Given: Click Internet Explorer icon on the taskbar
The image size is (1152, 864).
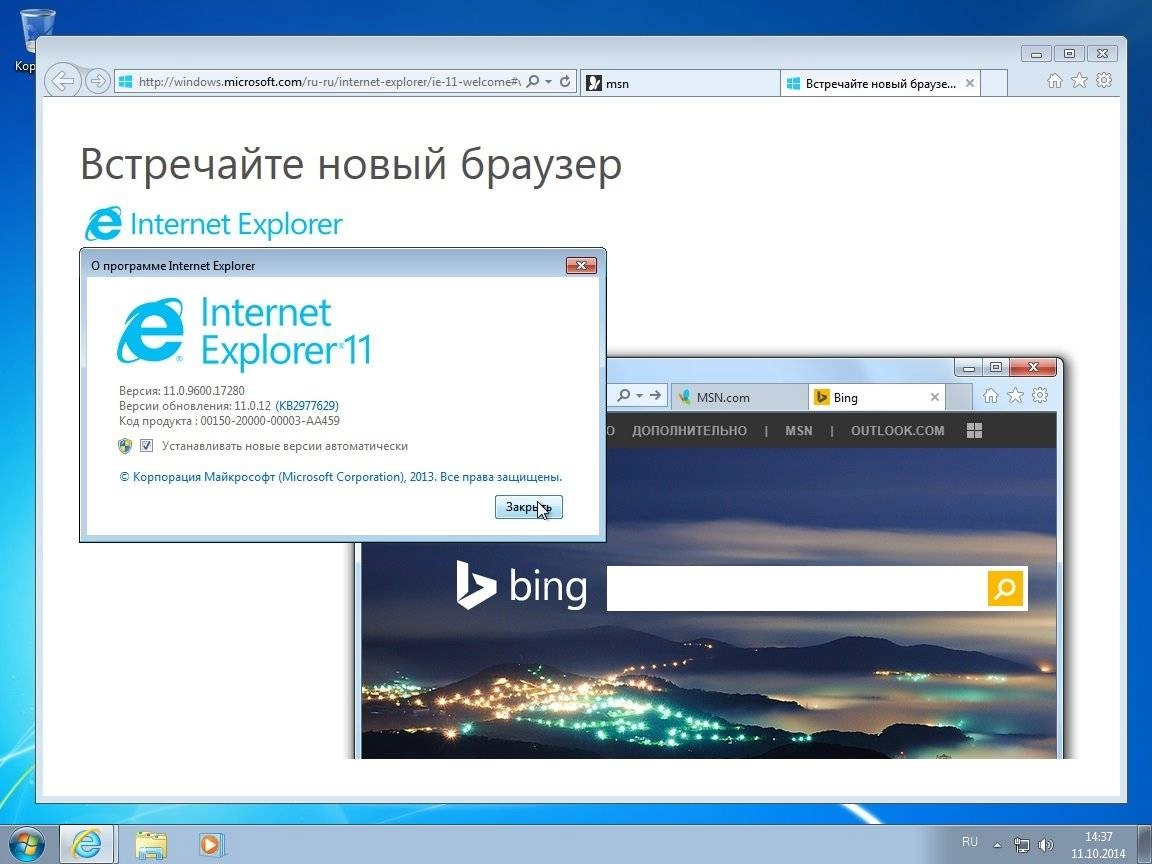Looking at the screenshot, I should 87,844.
